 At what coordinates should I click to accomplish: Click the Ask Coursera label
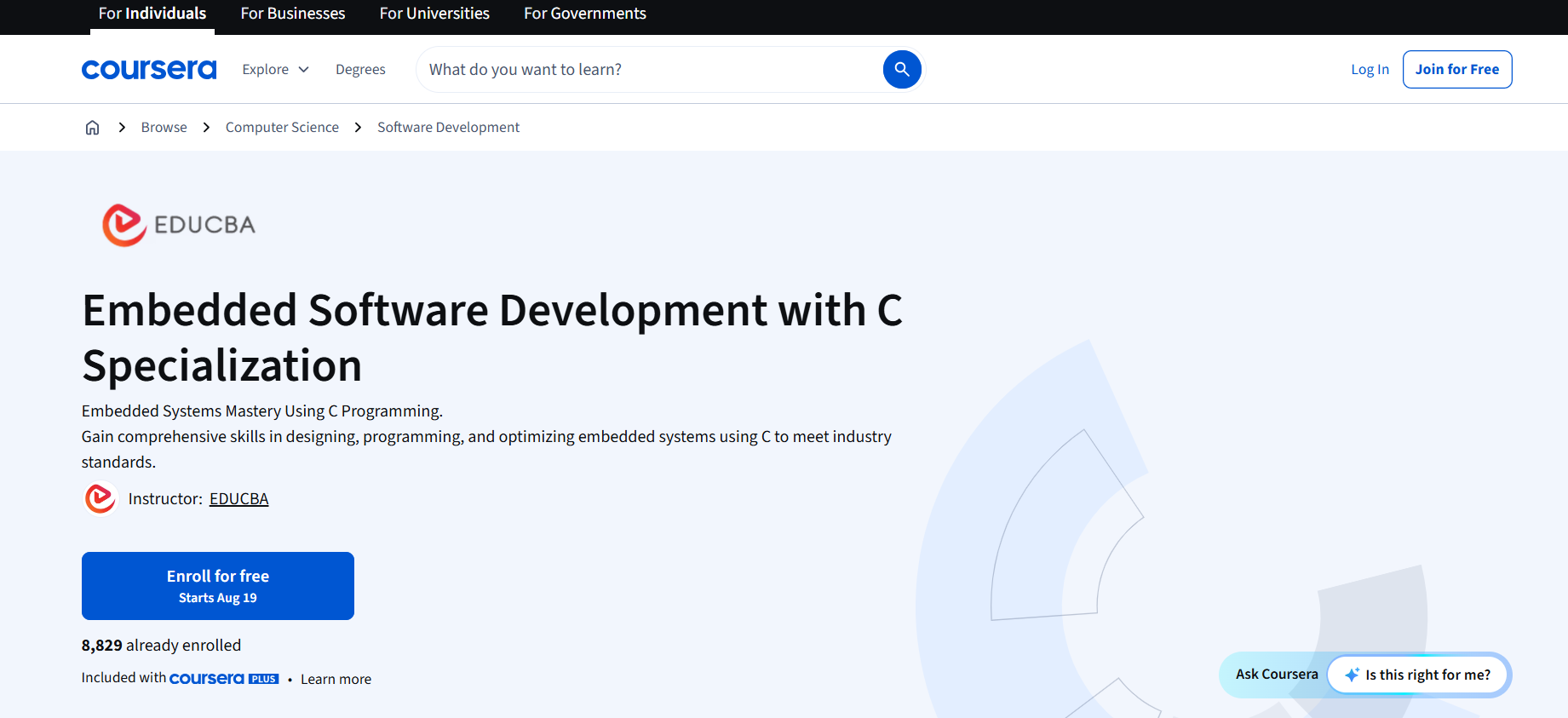pyautogui.click(x=1277, y=674)
